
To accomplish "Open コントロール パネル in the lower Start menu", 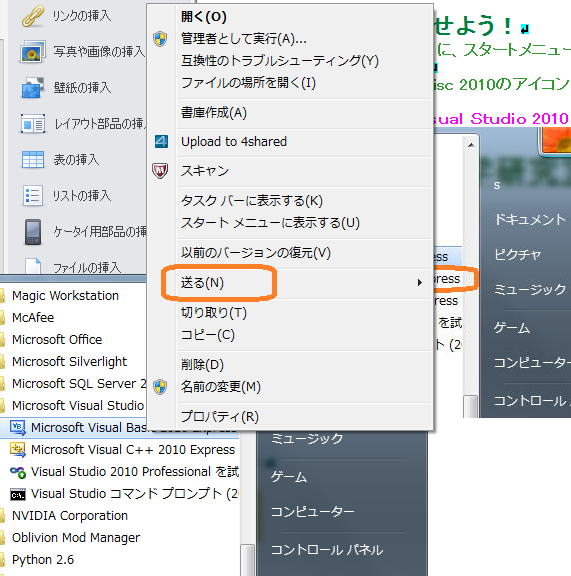I will 327,550.
